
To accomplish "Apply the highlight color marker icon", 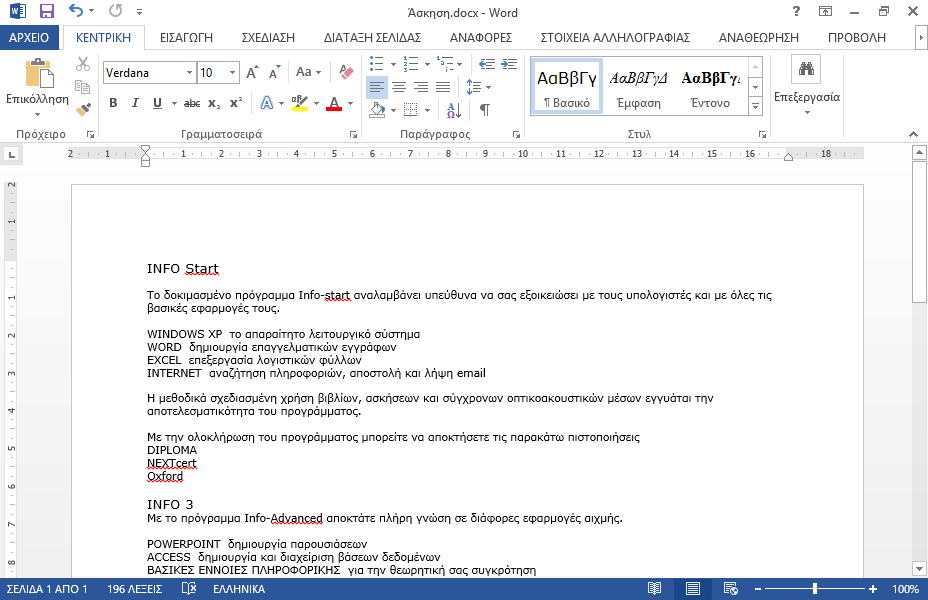I will [x=299, y=103].
